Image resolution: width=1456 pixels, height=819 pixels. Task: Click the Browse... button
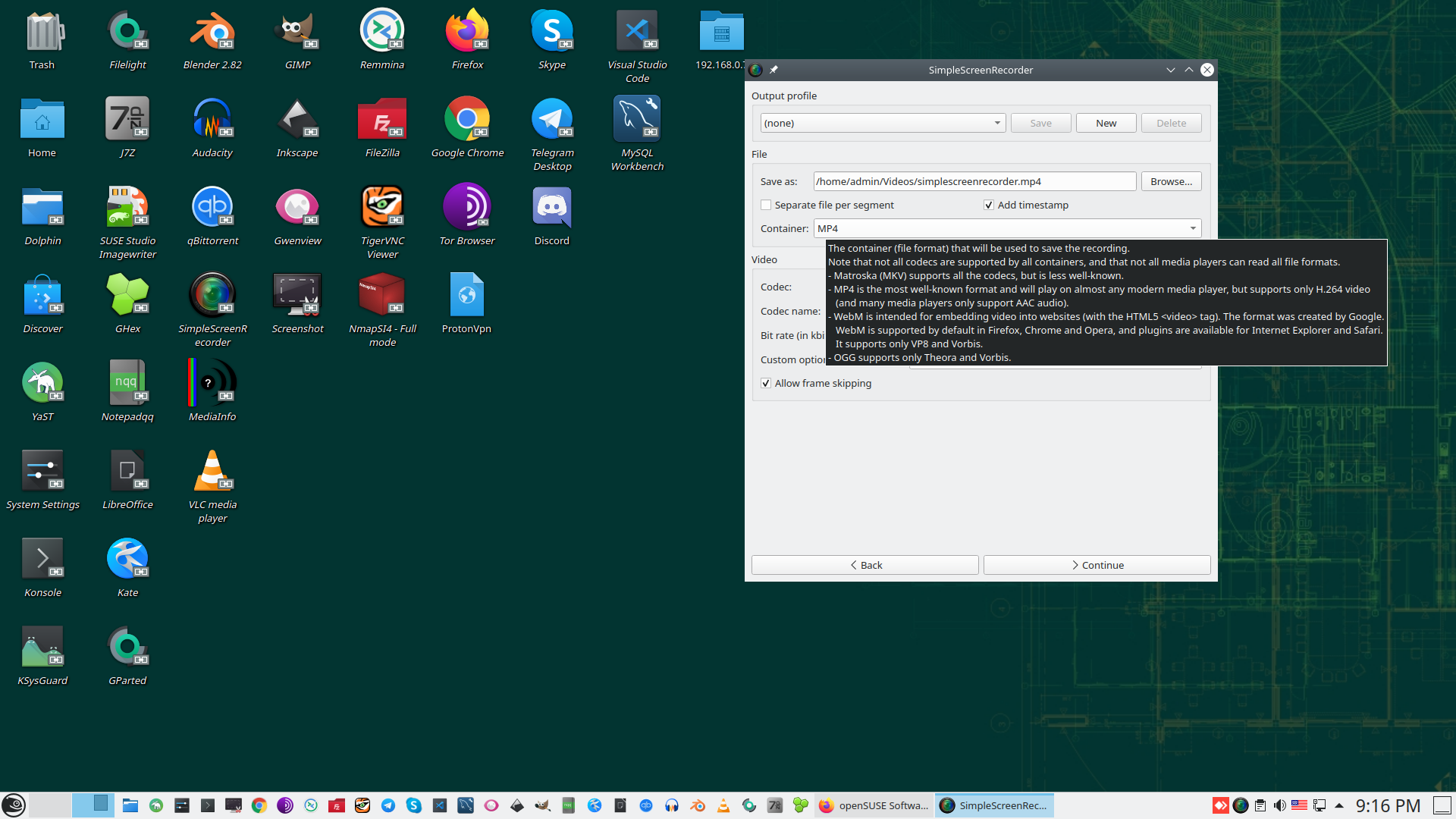click(x=1171, y=181)
